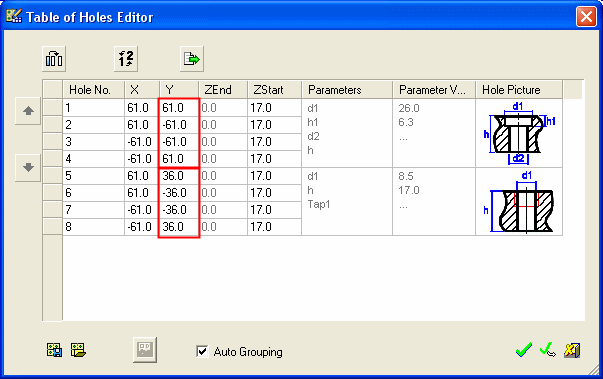Screen dimensions: 603x379
Task: Click the open table folder icon
Action: tap(78, 350)
